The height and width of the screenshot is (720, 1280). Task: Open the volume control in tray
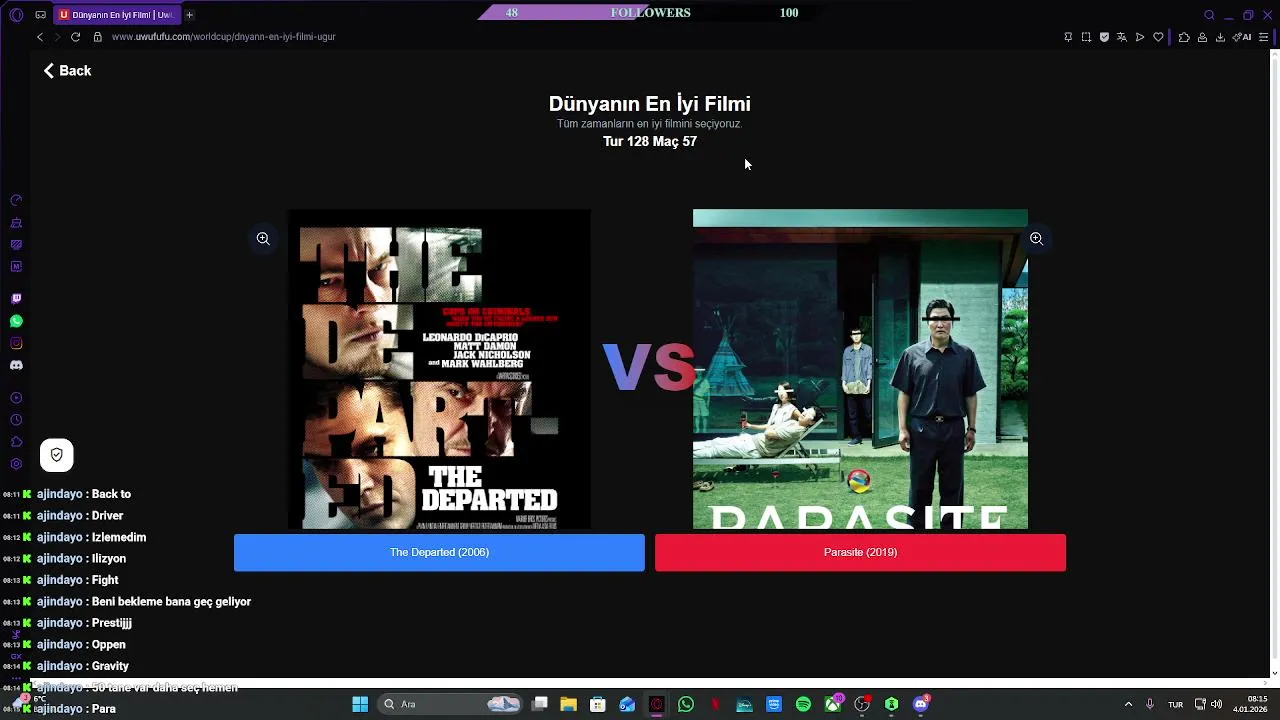pos(1216,704)
